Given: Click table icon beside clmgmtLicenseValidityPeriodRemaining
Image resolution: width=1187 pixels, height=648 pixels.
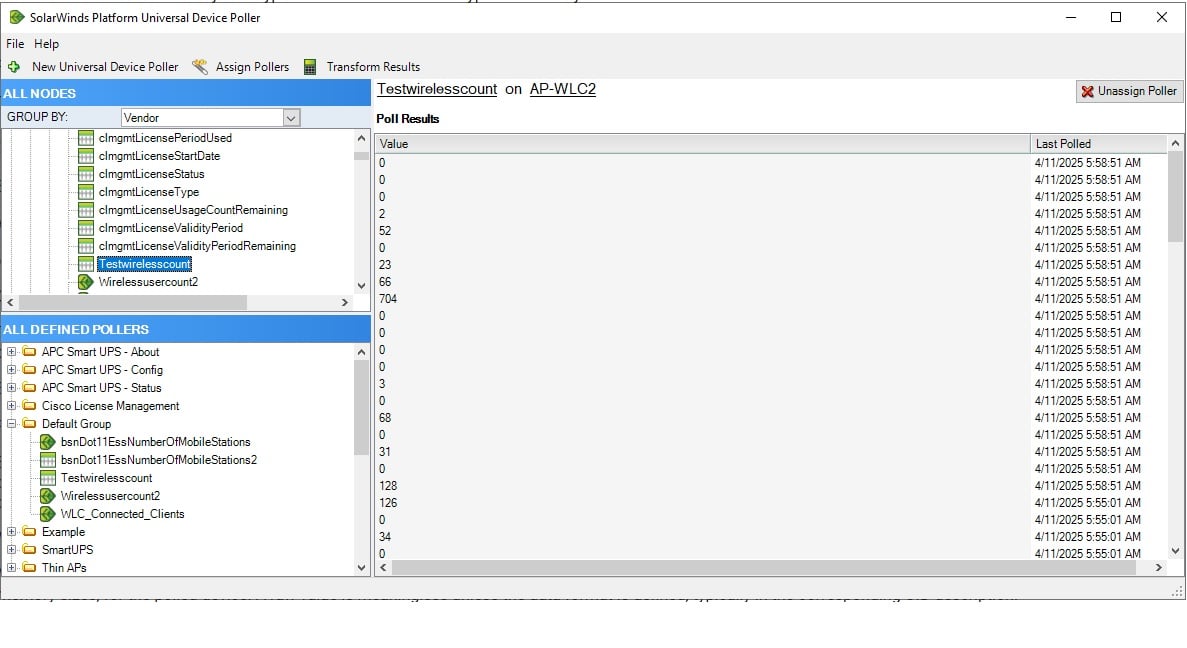Looking at the screenshot, I should 86,246.
